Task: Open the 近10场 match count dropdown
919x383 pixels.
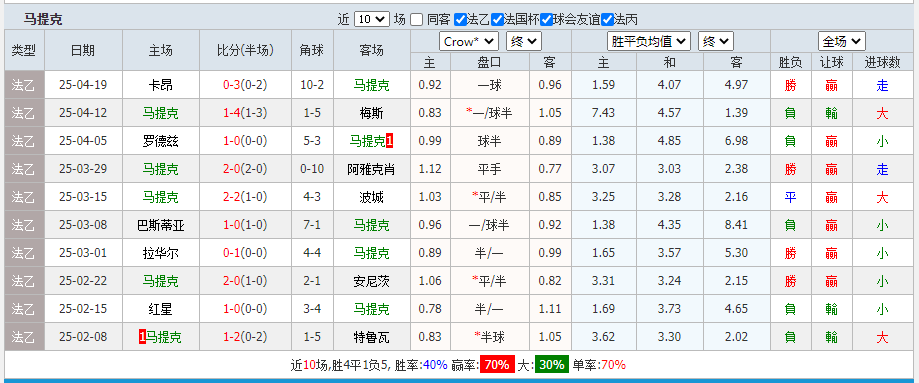Action: coord(372,19)
